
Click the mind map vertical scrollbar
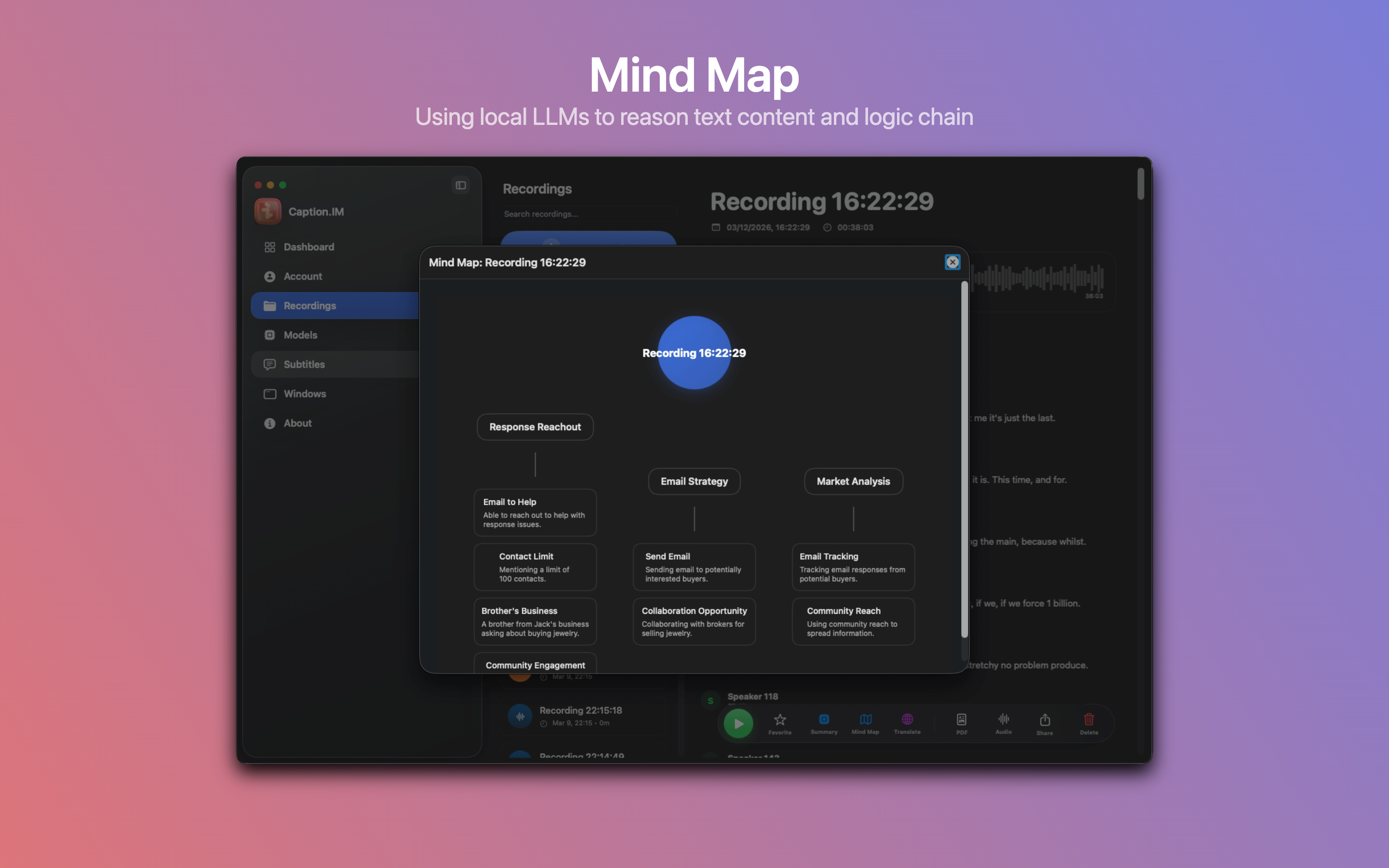point(964,459)
